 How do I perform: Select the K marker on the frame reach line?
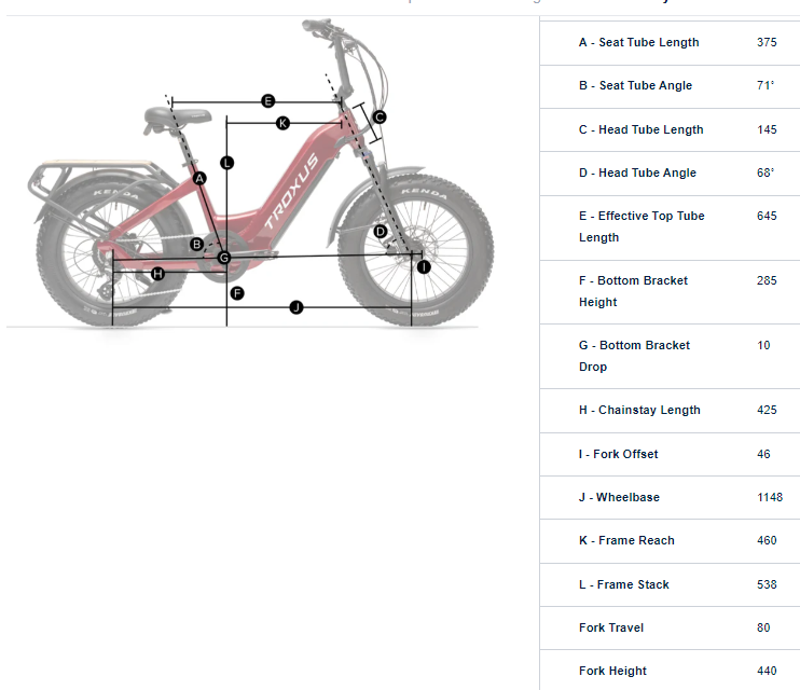click(282, 123)
